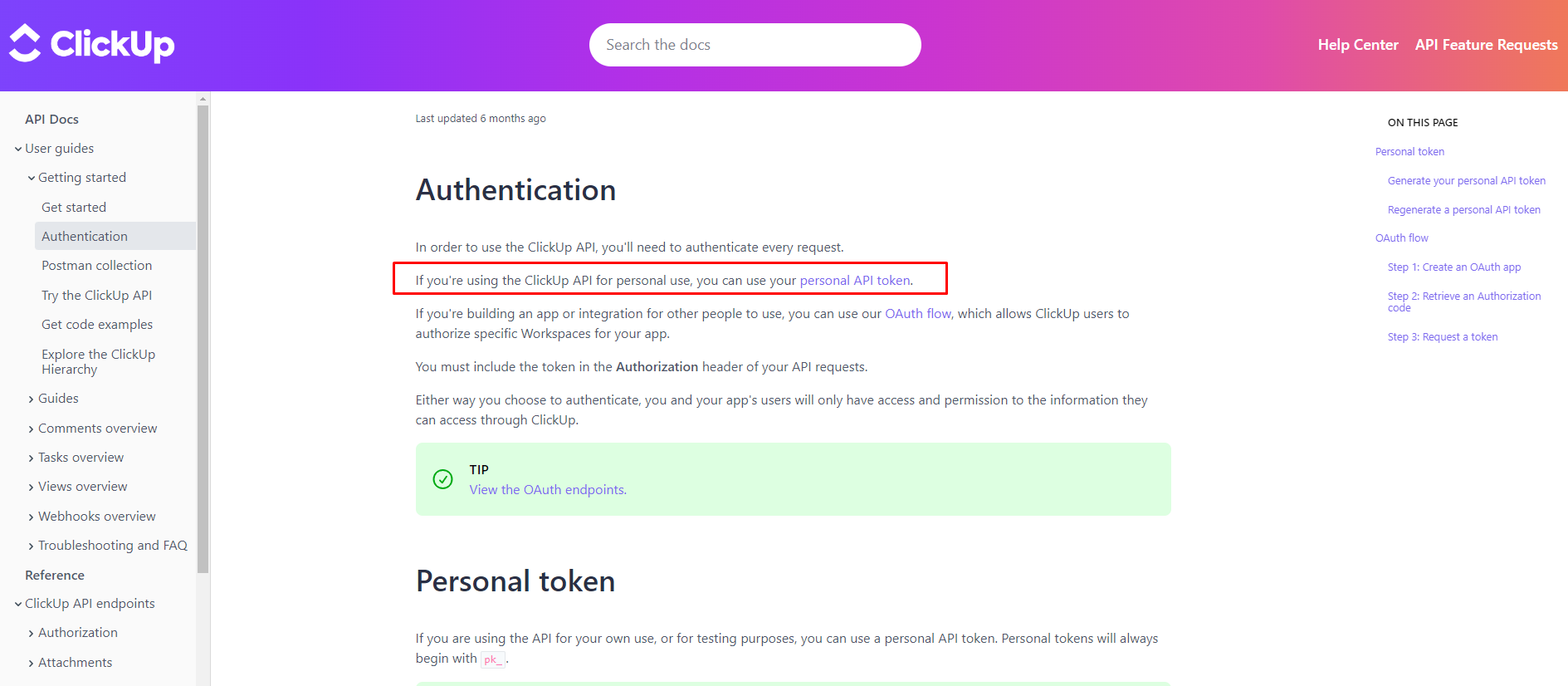1568x686 pixels.
Task: Click the green TIP checkmark icon
Action: point(443,479)
